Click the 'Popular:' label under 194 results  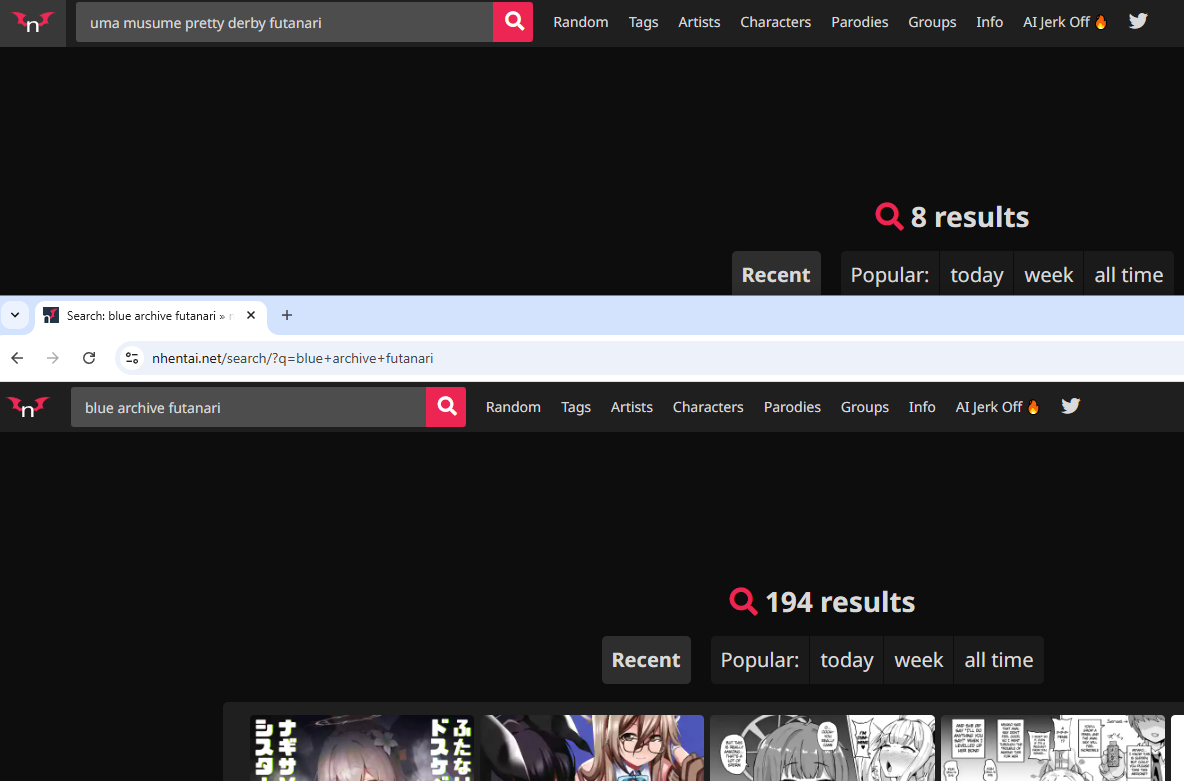click(x=760, y=660)
